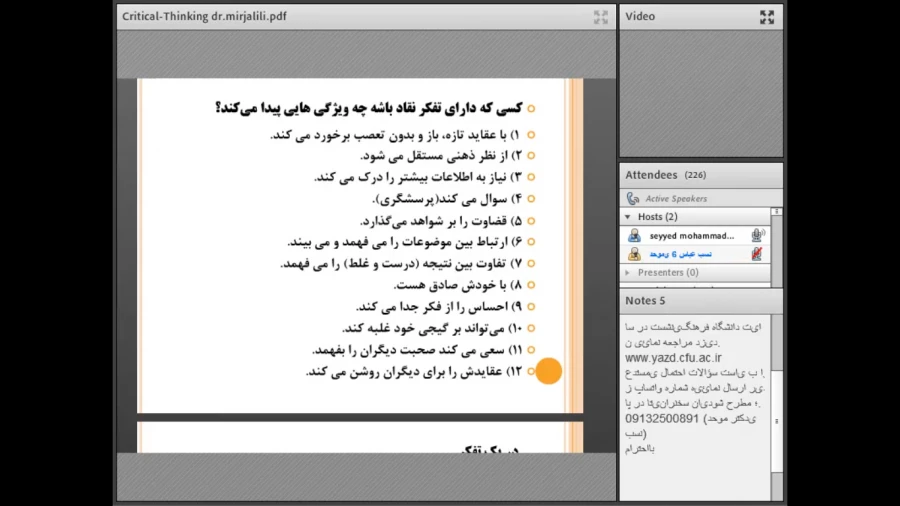Click the second host's avatar icon
900x506 pixels.
pyautogui.click(x=634, y=254)
